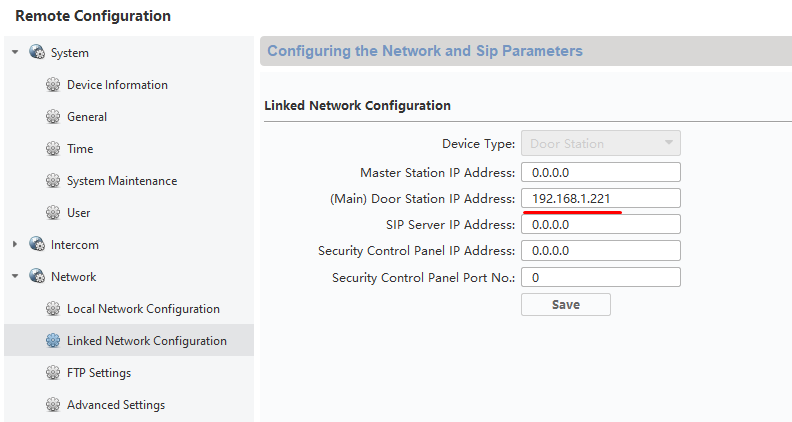Click the gear icon beside Device Information

53,85
